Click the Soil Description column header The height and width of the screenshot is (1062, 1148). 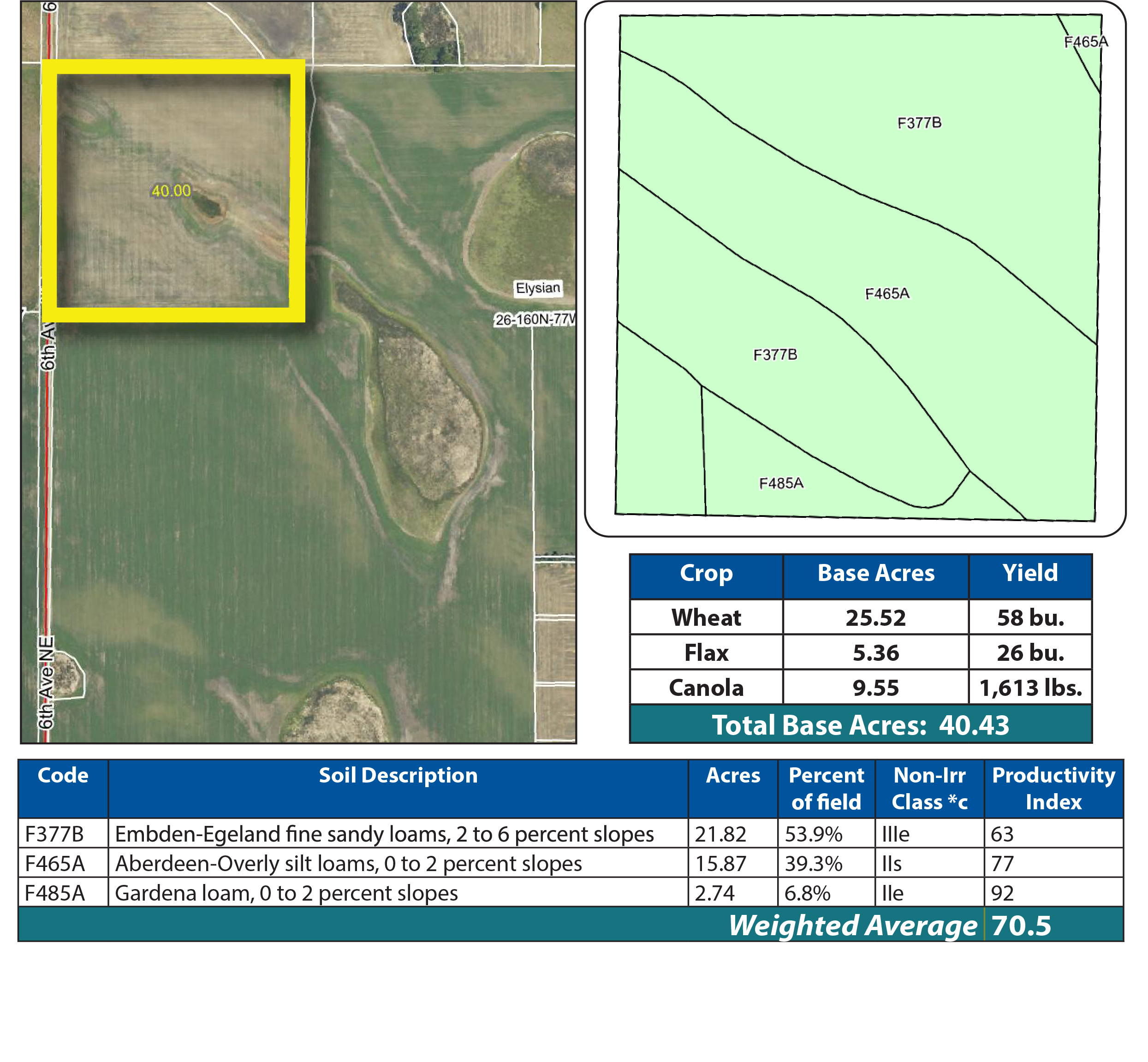click(x=398, y=776)
